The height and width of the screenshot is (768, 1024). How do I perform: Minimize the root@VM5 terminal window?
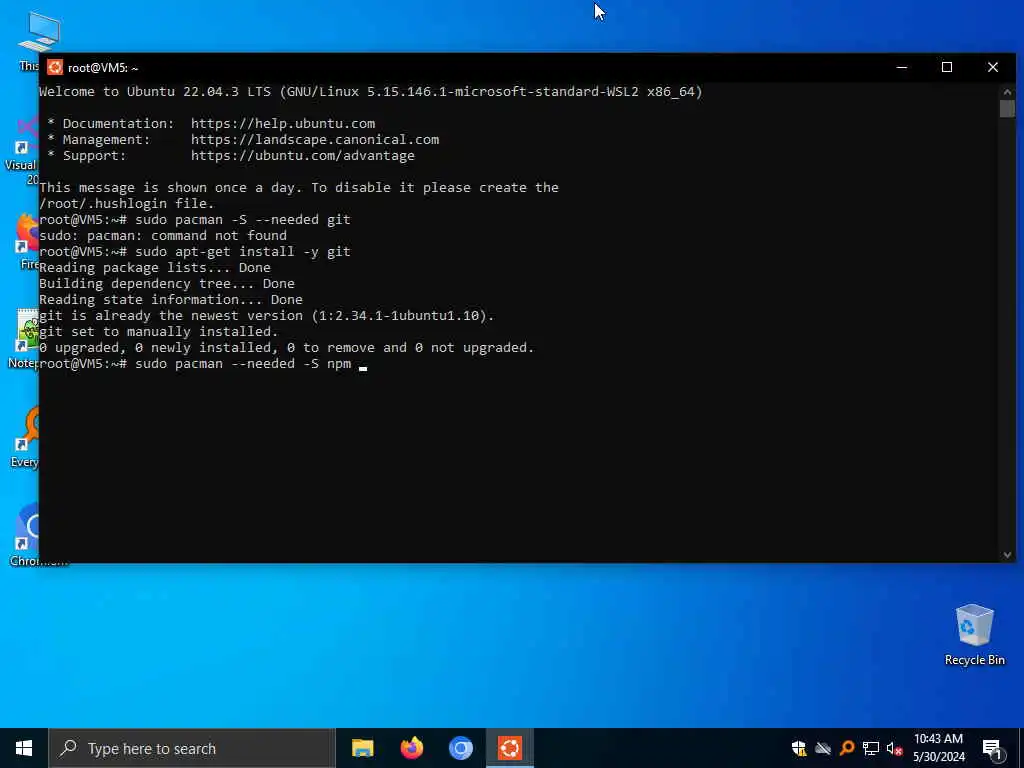pos(902,67)
